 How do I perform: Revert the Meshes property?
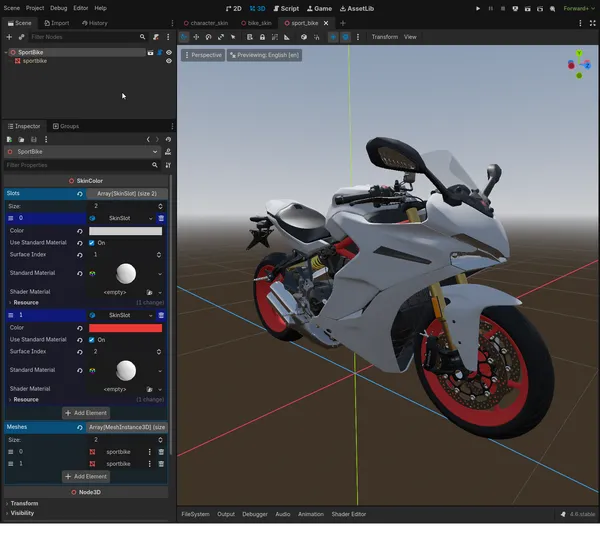click(x=80, y=428)
